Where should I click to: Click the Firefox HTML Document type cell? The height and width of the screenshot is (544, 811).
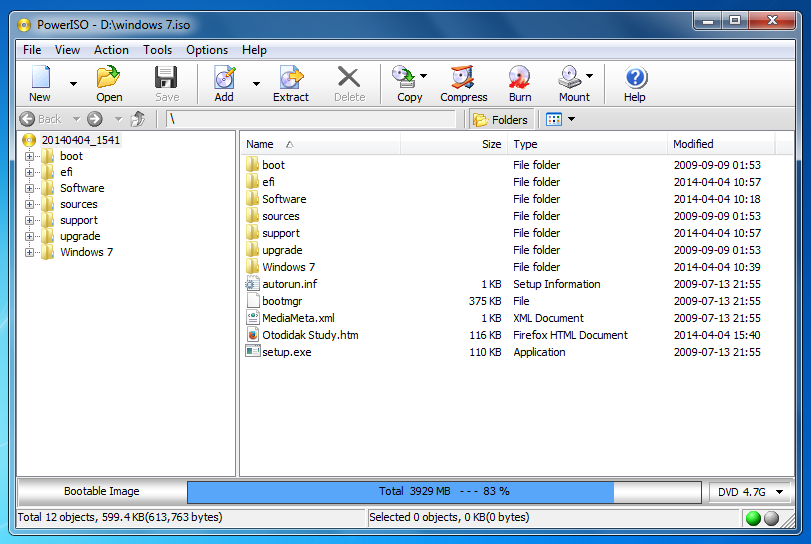pos(570,335)
